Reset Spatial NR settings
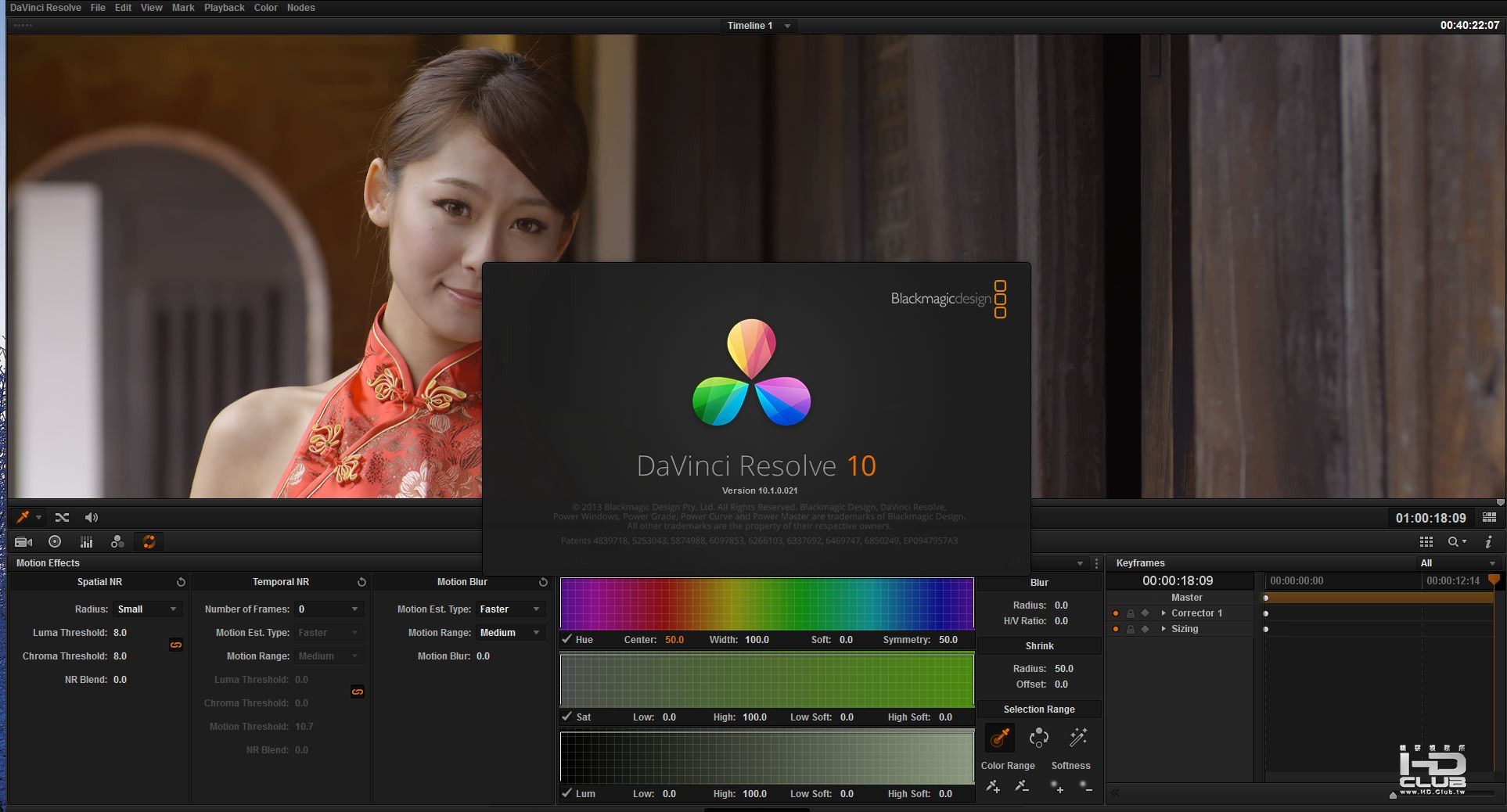This screenshot has width=1507, height=812. tap(181, 582)
